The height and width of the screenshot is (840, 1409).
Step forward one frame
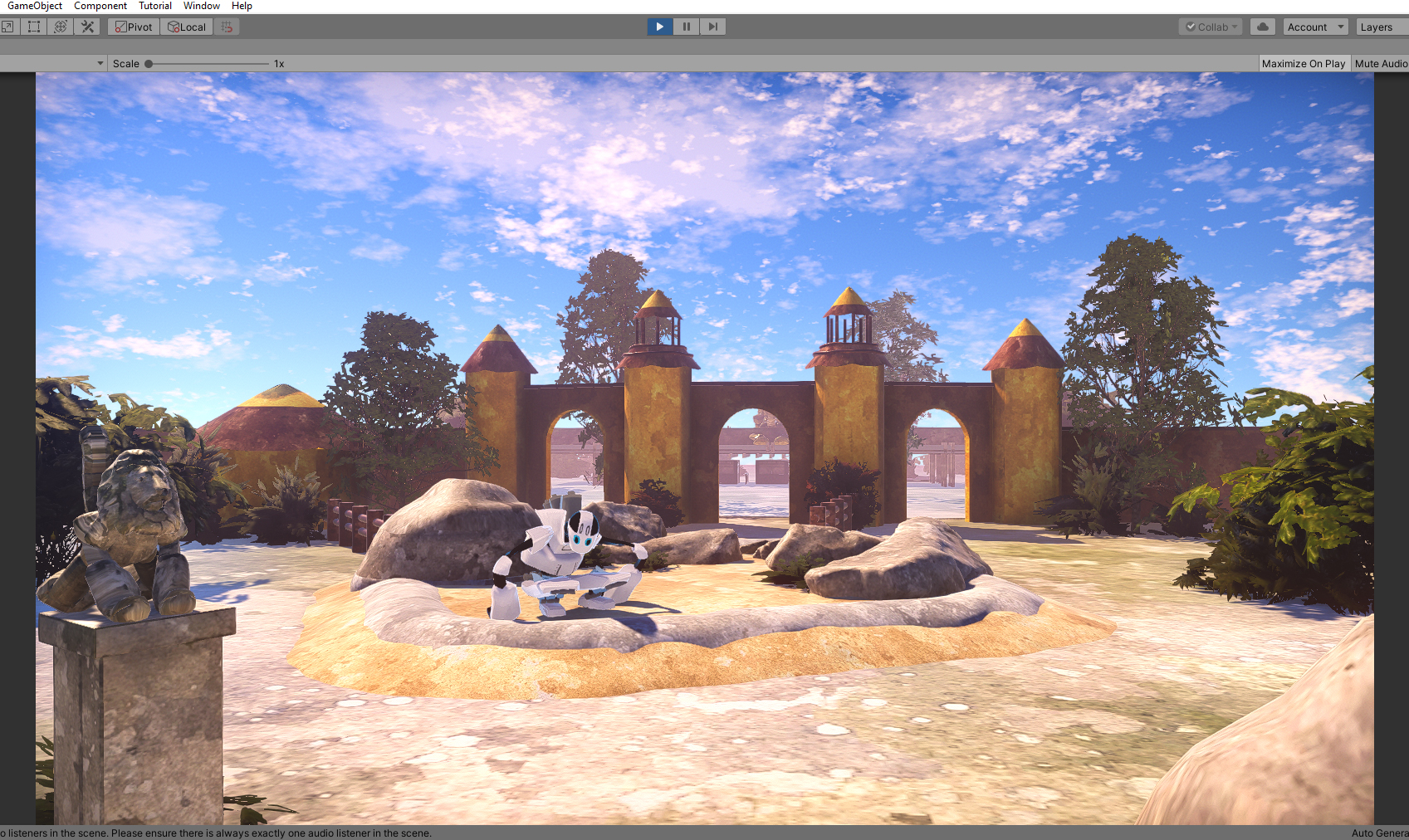712,27
